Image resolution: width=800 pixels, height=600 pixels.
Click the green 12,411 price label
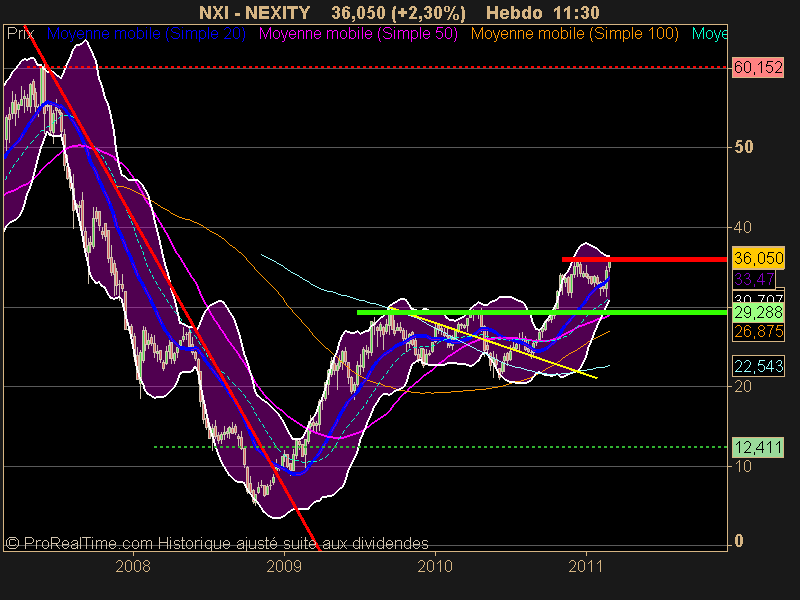(758, 447)
